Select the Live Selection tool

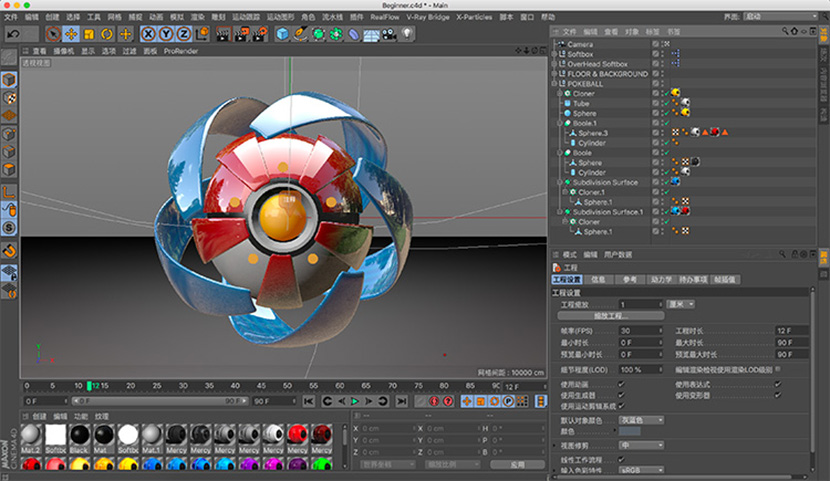click(x=53, y=34)
